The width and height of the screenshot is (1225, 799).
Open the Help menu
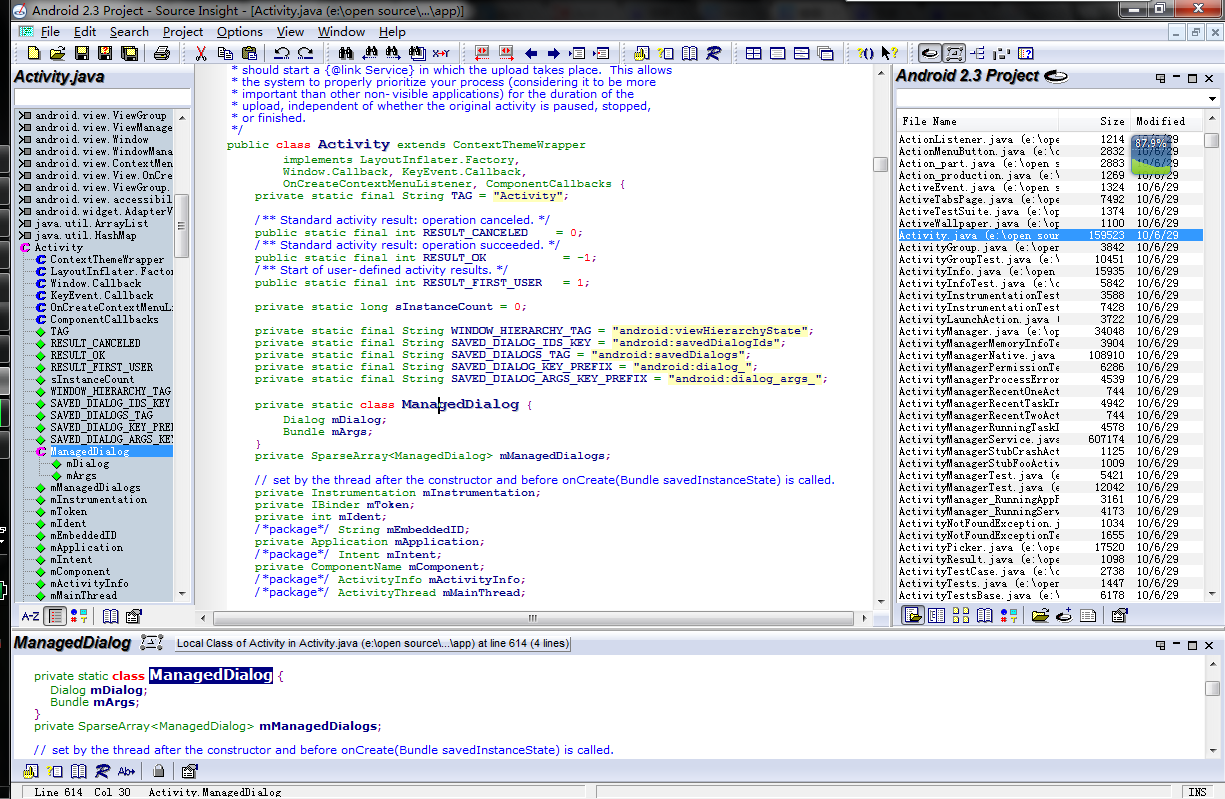(392, 31)
